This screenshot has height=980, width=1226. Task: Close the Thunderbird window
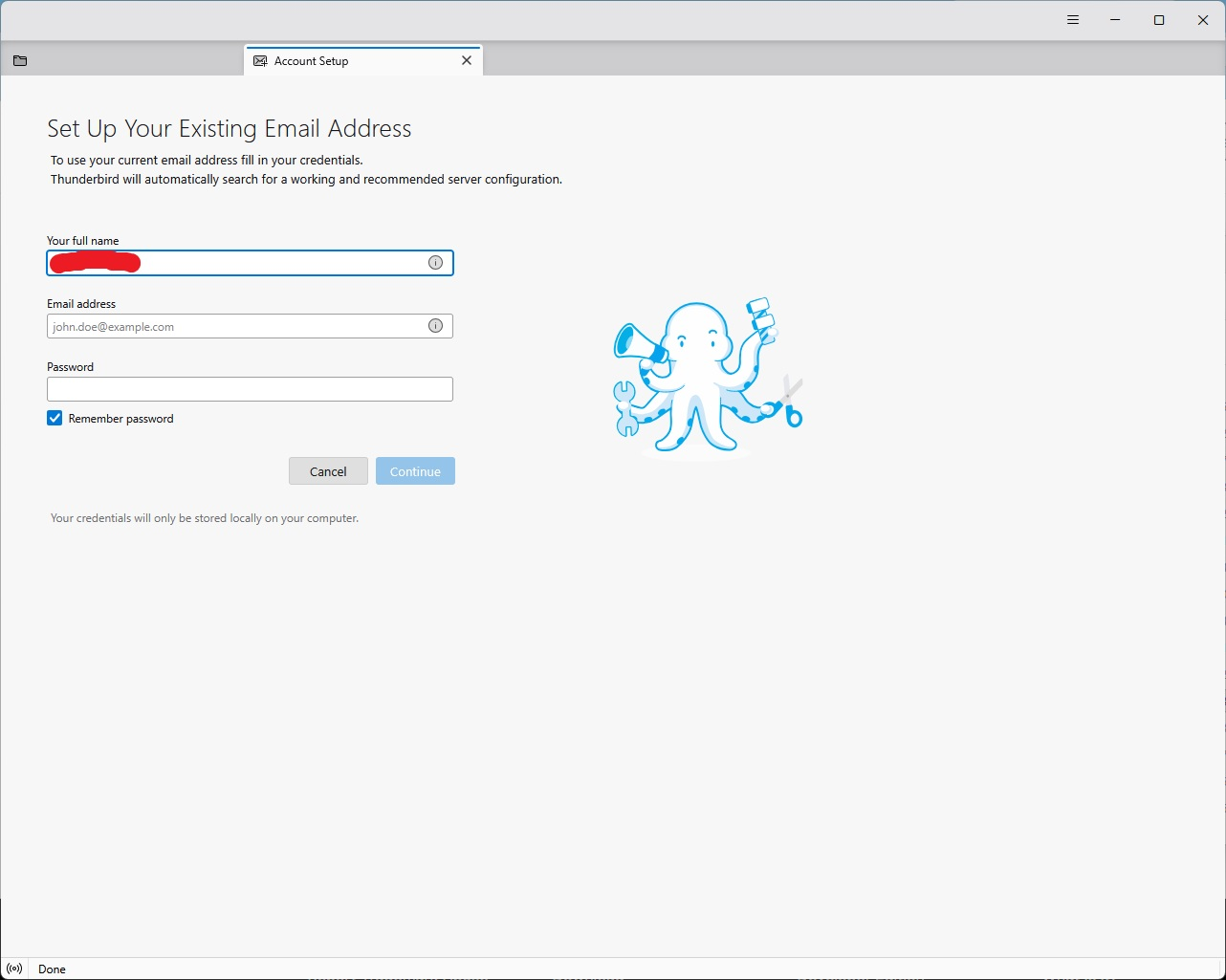click(1203, 20)
